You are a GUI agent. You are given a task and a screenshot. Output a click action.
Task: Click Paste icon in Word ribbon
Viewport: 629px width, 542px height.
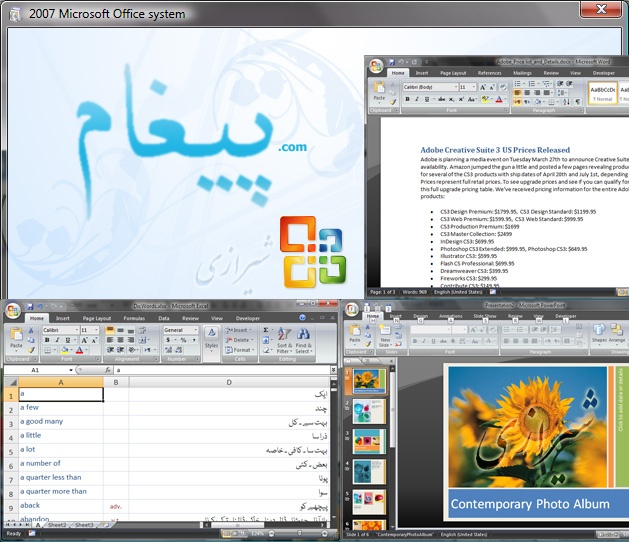click(379, 89)
